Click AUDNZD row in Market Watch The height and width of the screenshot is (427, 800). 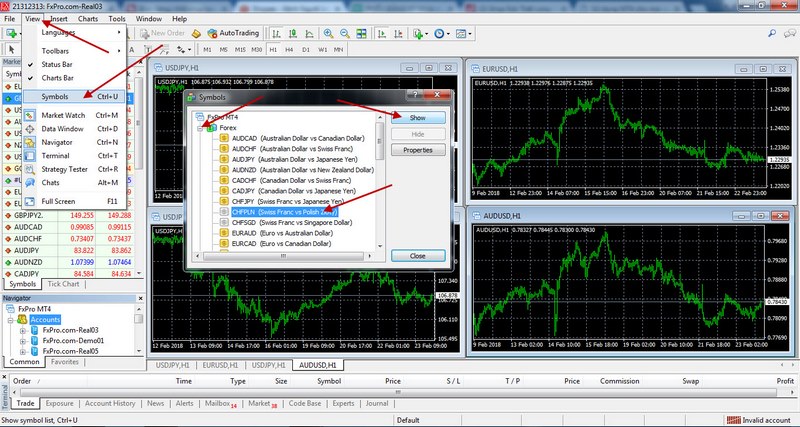click(69, 262)
